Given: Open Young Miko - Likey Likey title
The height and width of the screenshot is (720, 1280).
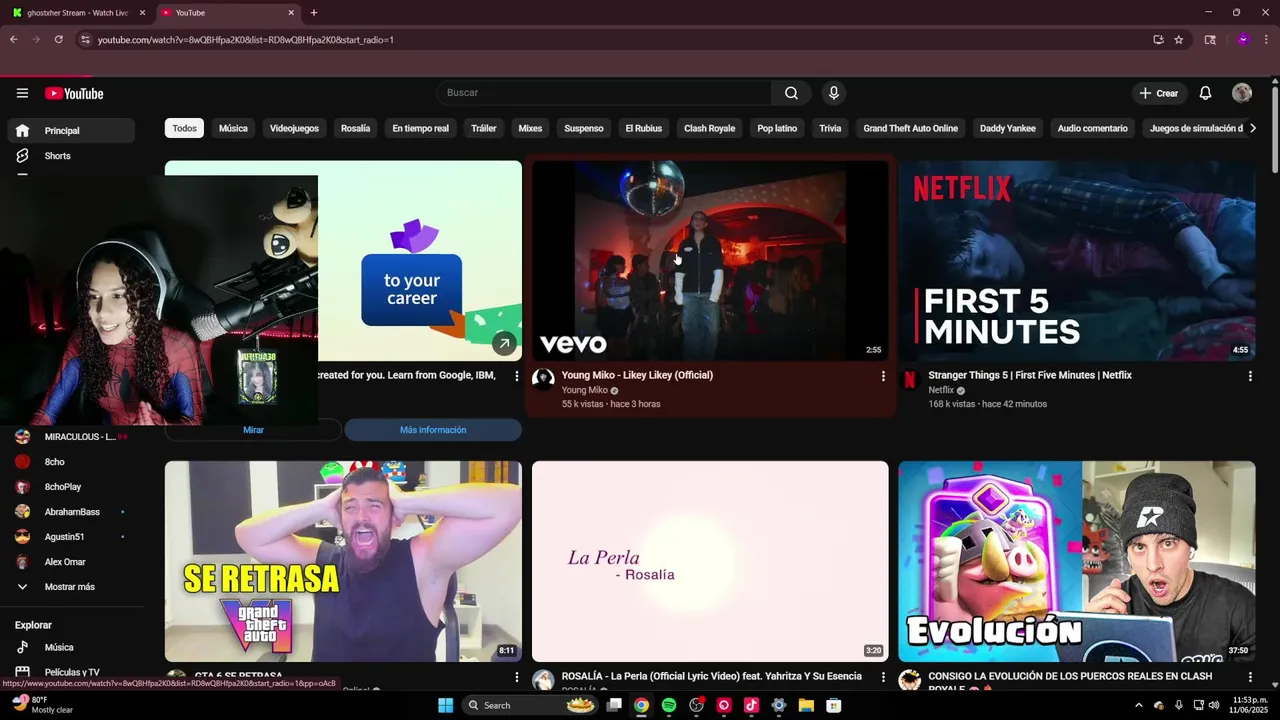Looking at the screenshot, I should tap(637, 375).
